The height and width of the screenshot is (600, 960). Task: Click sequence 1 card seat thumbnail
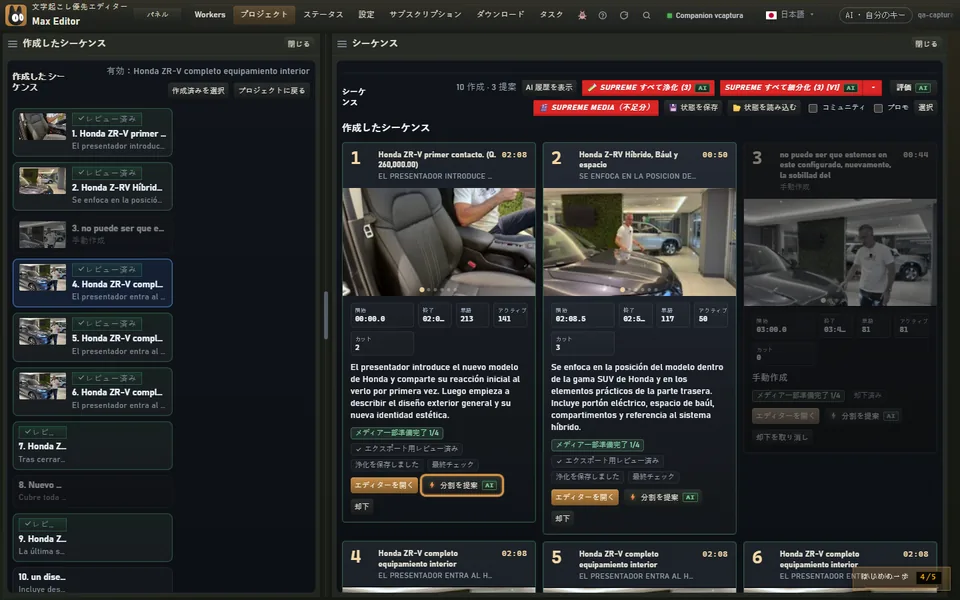[x=438, y=242]
